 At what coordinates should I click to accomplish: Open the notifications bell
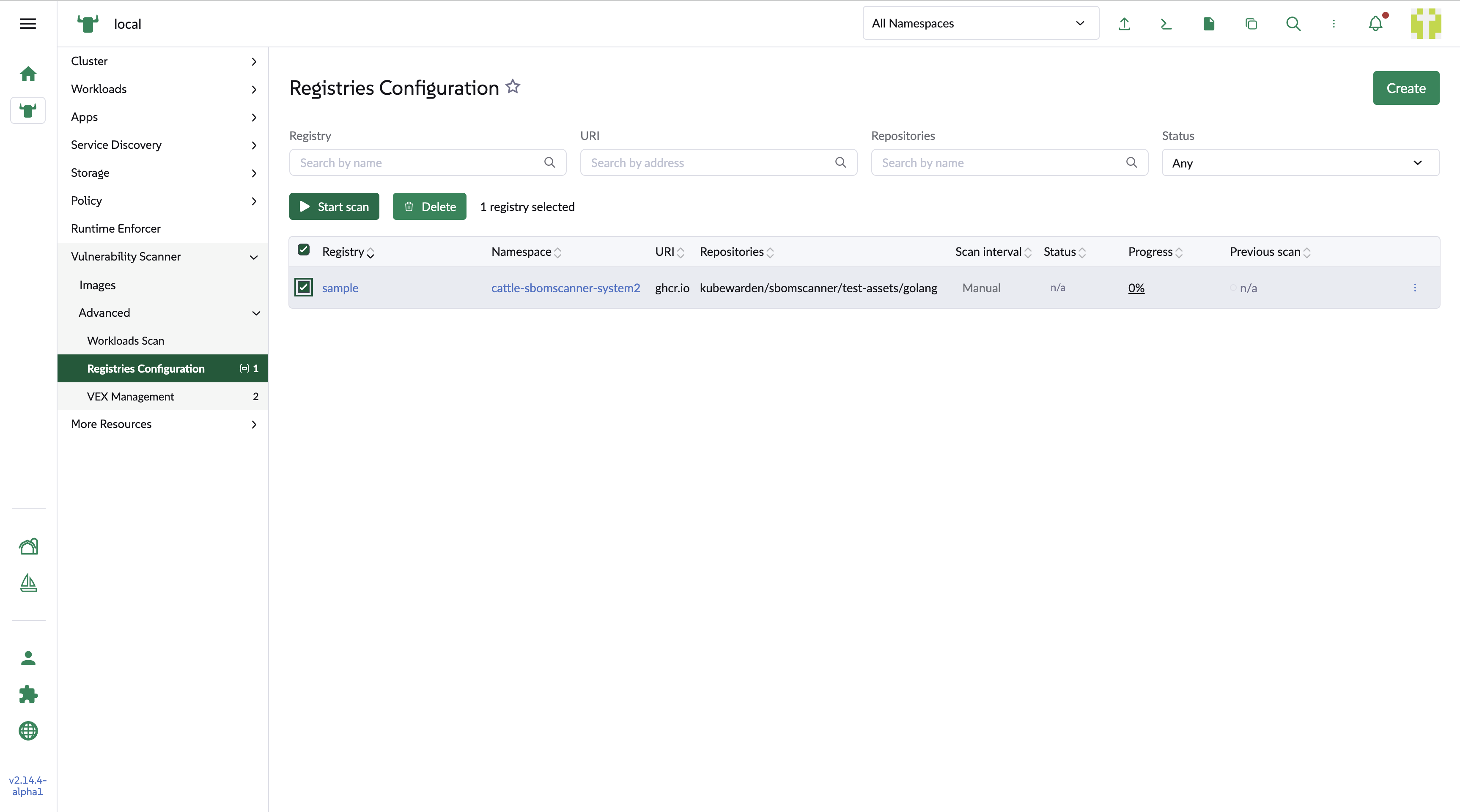tap(1375, 23)
